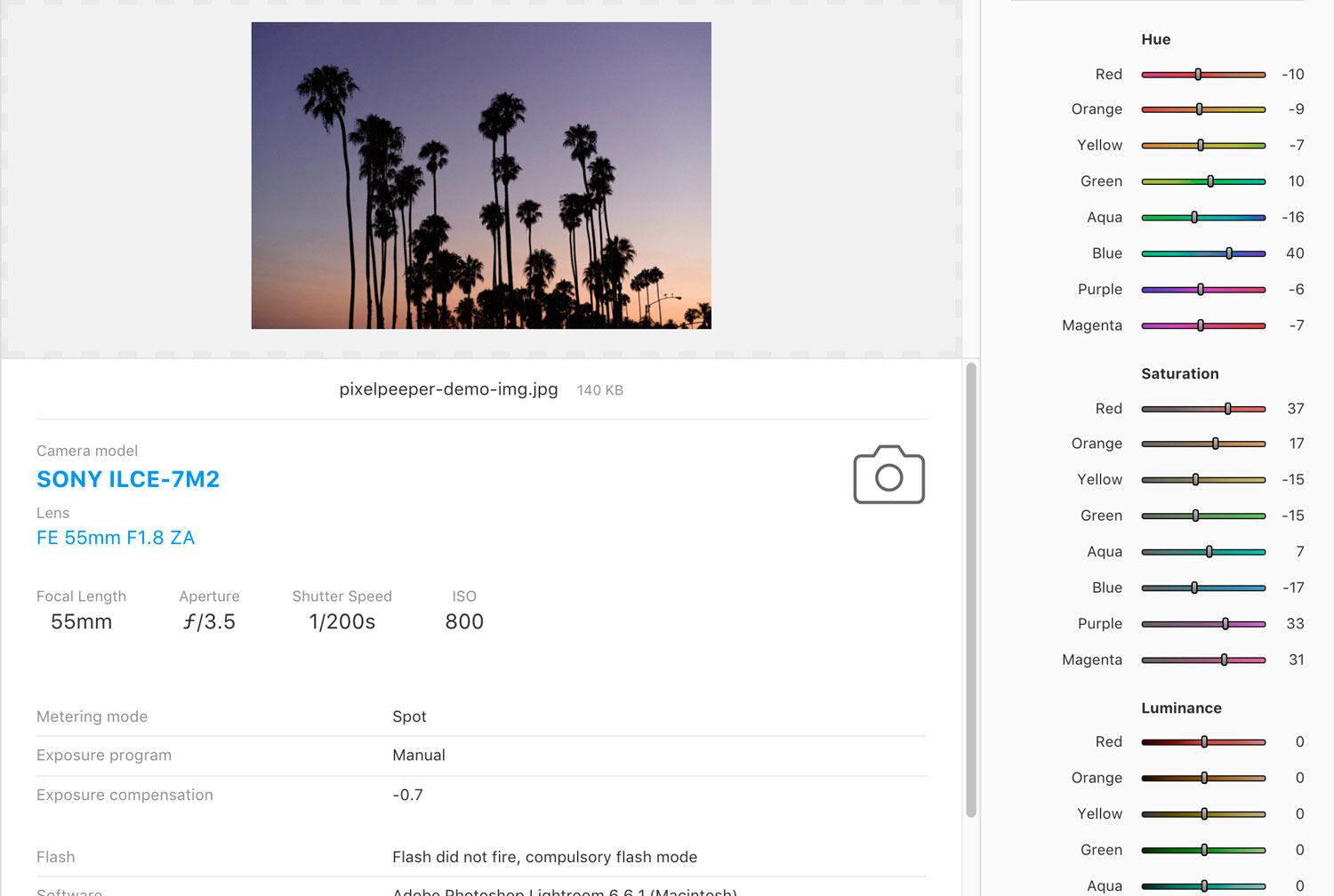Click the Hue Green slider handle

coord(1210,181)
